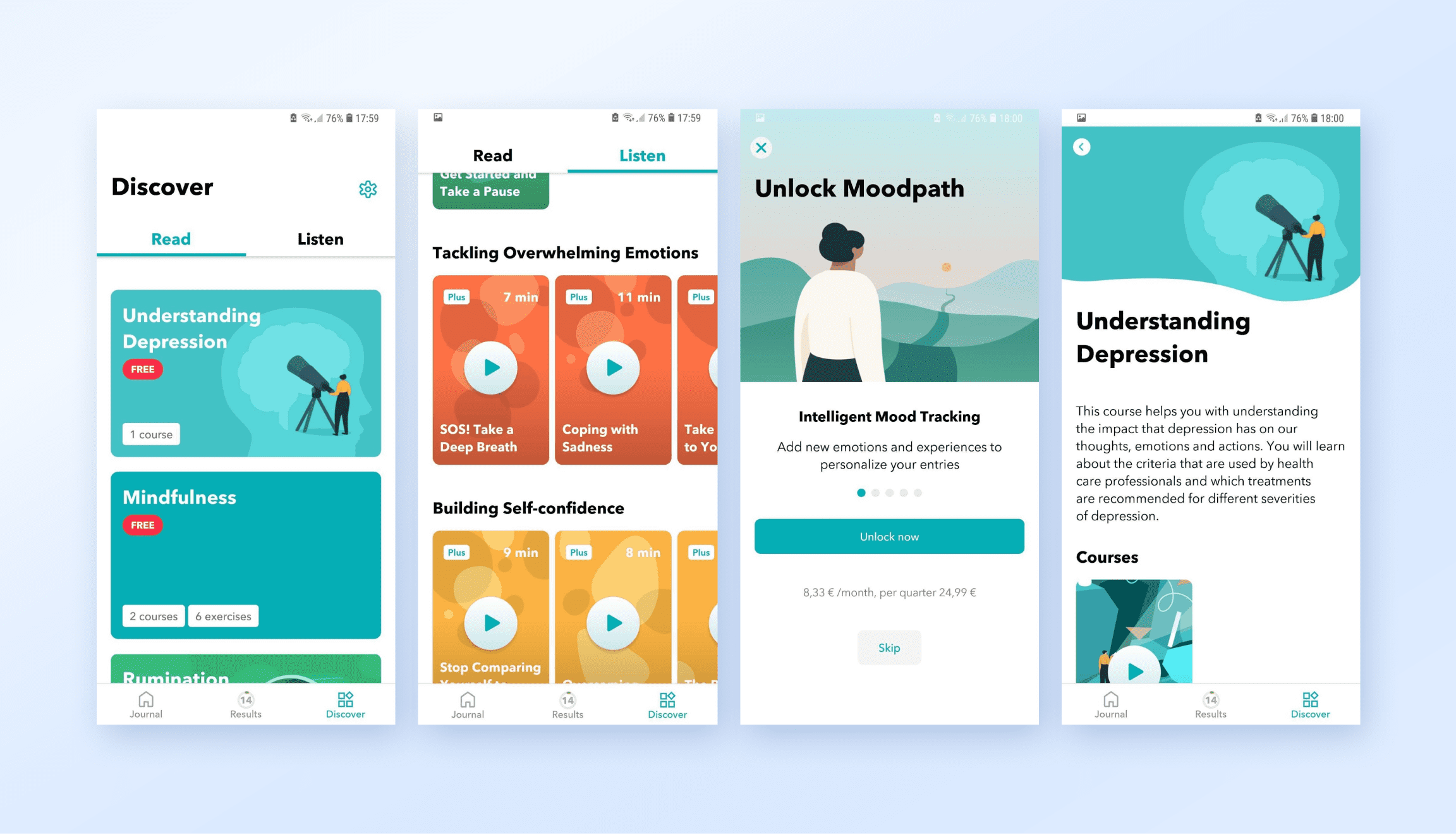
Task: Navigate to Discover tab
Action: pos(345,710)
